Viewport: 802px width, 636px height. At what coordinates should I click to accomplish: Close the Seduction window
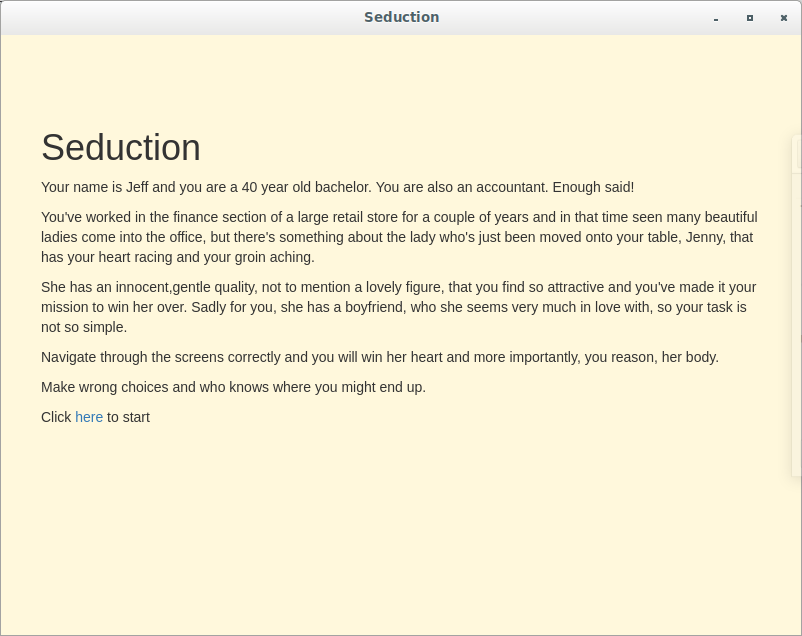point(784,18)
